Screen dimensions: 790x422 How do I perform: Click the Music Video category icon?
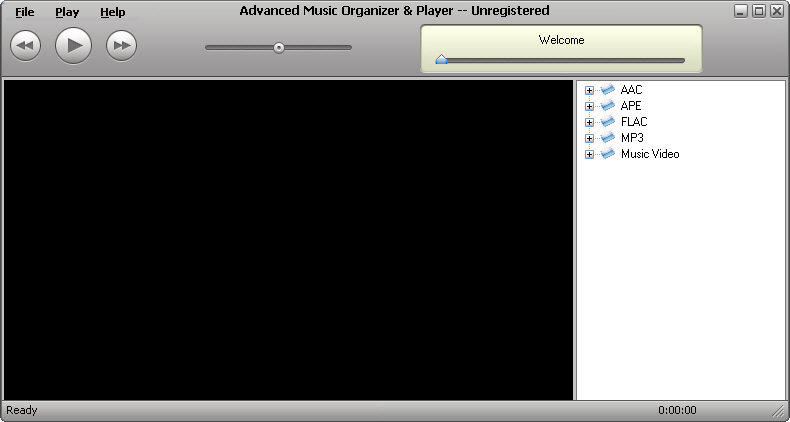tap(608, 154)
